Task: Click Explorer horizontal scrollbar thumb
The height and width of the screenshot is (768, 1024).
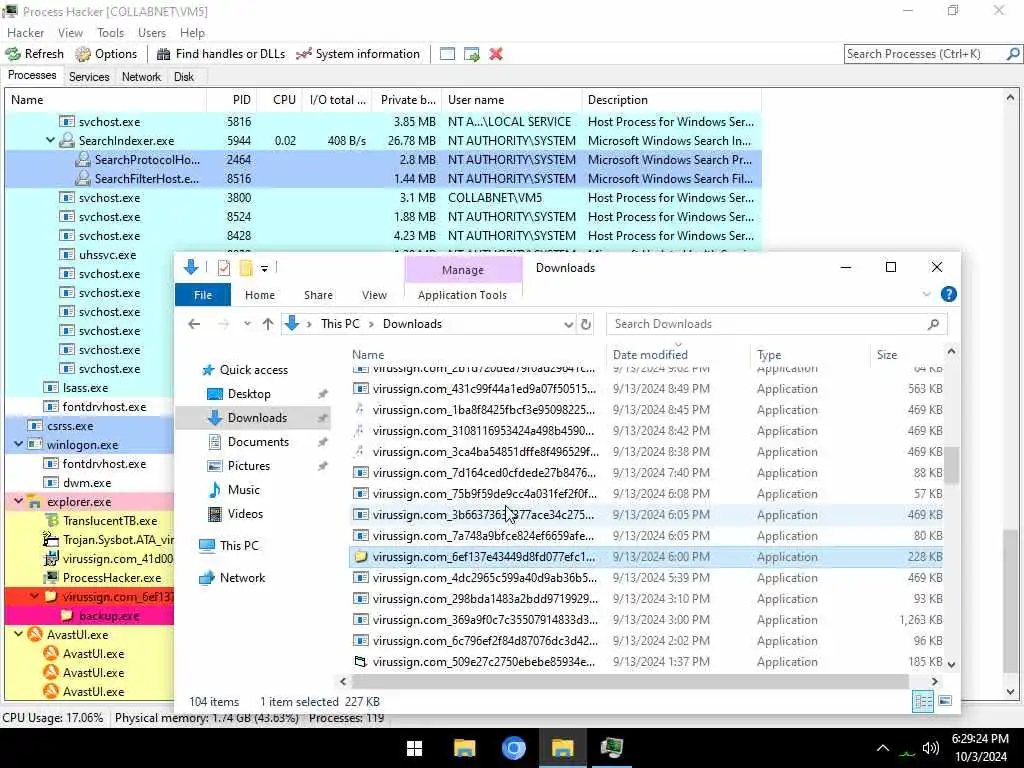Action: [x=630, y=681]
